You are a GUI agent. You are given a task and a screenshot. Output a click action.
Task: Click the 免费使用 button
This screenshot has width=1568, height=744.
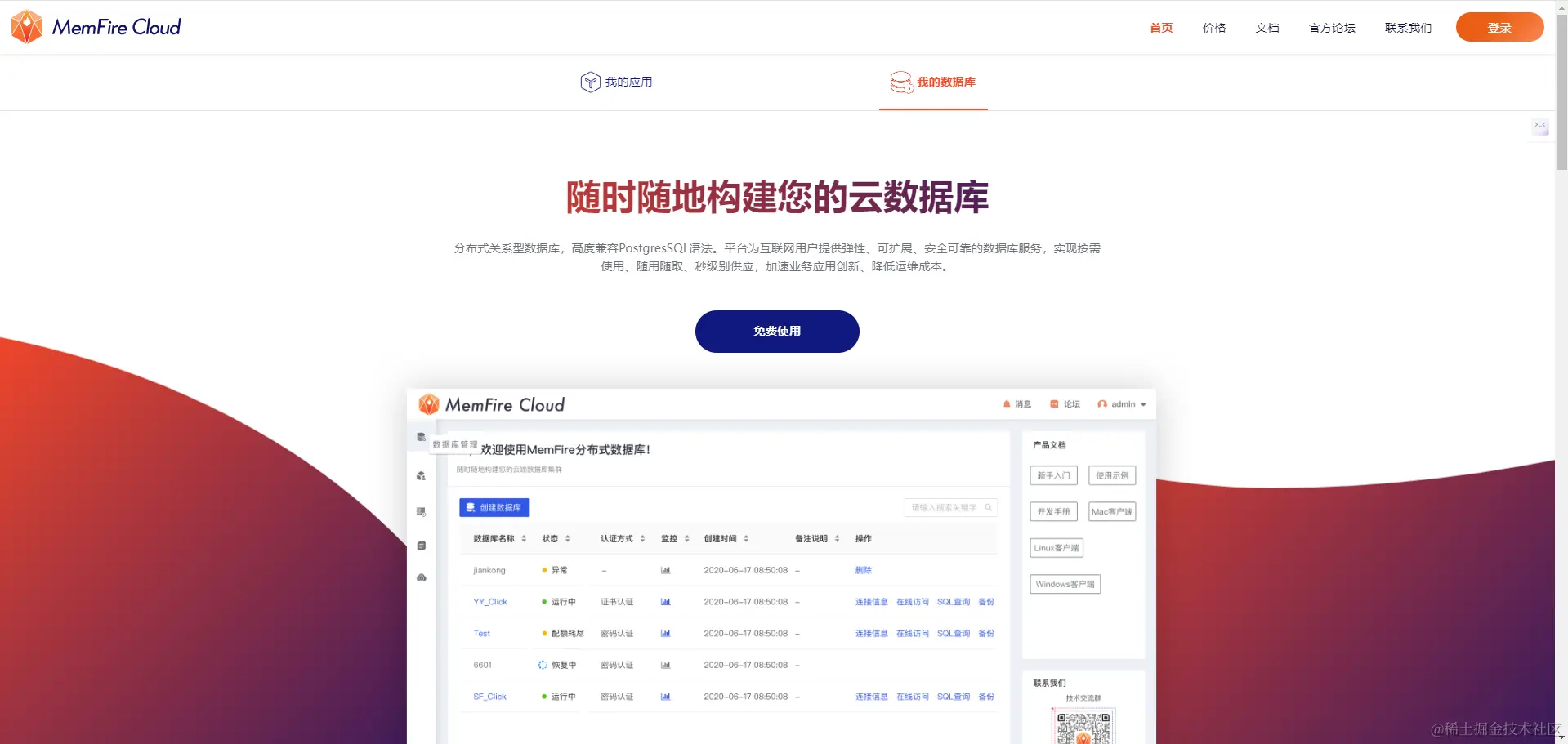776,332
